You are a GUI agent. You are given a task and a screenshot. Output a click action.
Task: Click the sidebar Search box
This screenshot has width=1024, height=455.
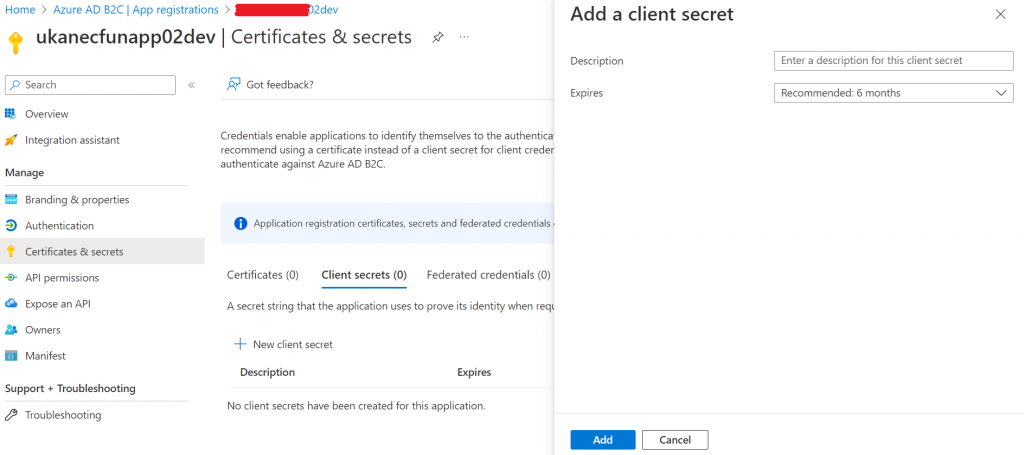coord(90,85)
